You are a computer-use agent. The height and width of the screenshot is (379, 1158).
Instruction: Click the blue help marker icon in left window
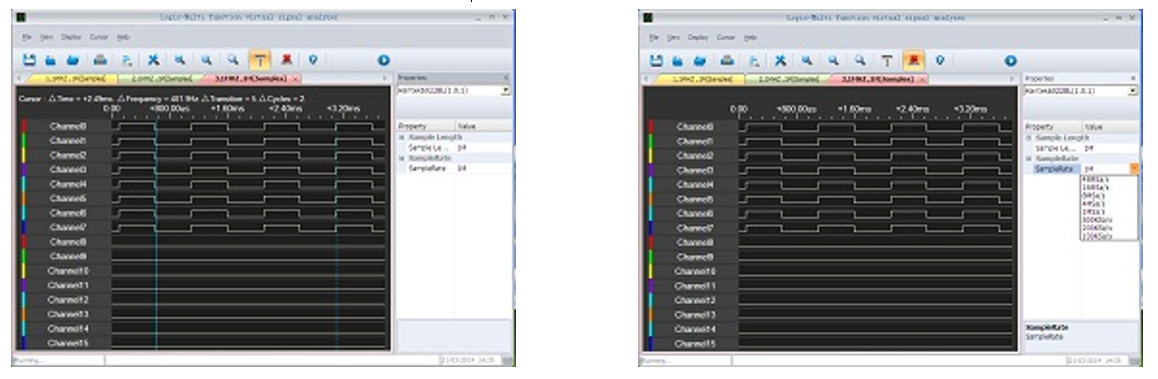pyautogui.click(x=313, y=60)
